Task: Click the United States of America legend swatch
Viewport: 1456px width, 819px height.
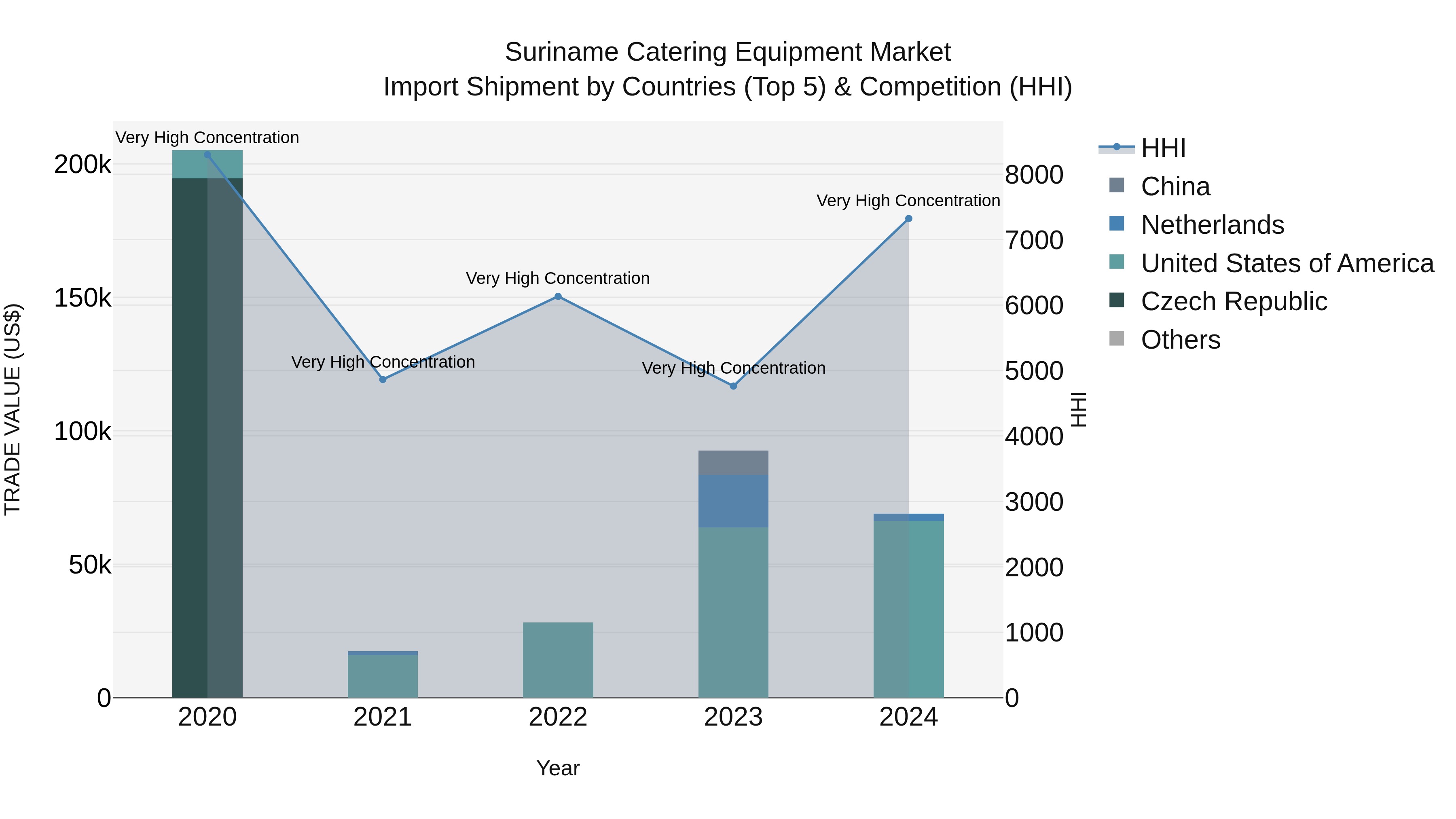Action: pyautogui.click(x=1117, y=262)
